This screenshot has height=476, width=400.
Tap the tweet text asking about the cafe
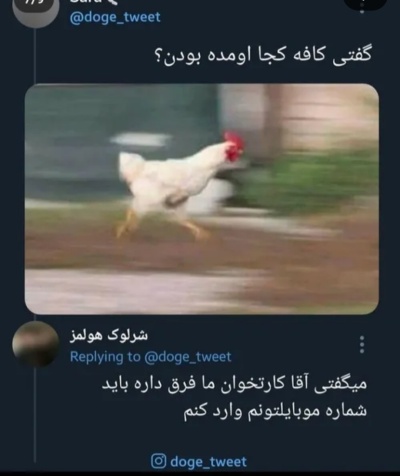[x=263, y=56]
